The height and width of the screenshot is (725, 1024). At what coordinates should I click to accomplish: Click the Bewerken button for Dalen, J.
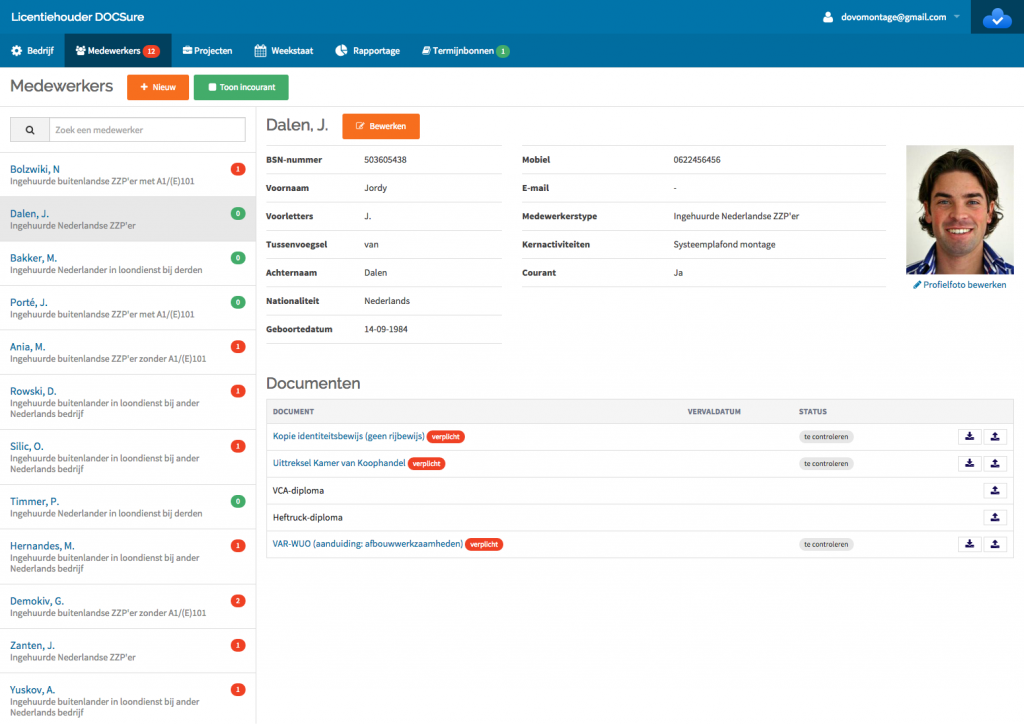point(380,126)
